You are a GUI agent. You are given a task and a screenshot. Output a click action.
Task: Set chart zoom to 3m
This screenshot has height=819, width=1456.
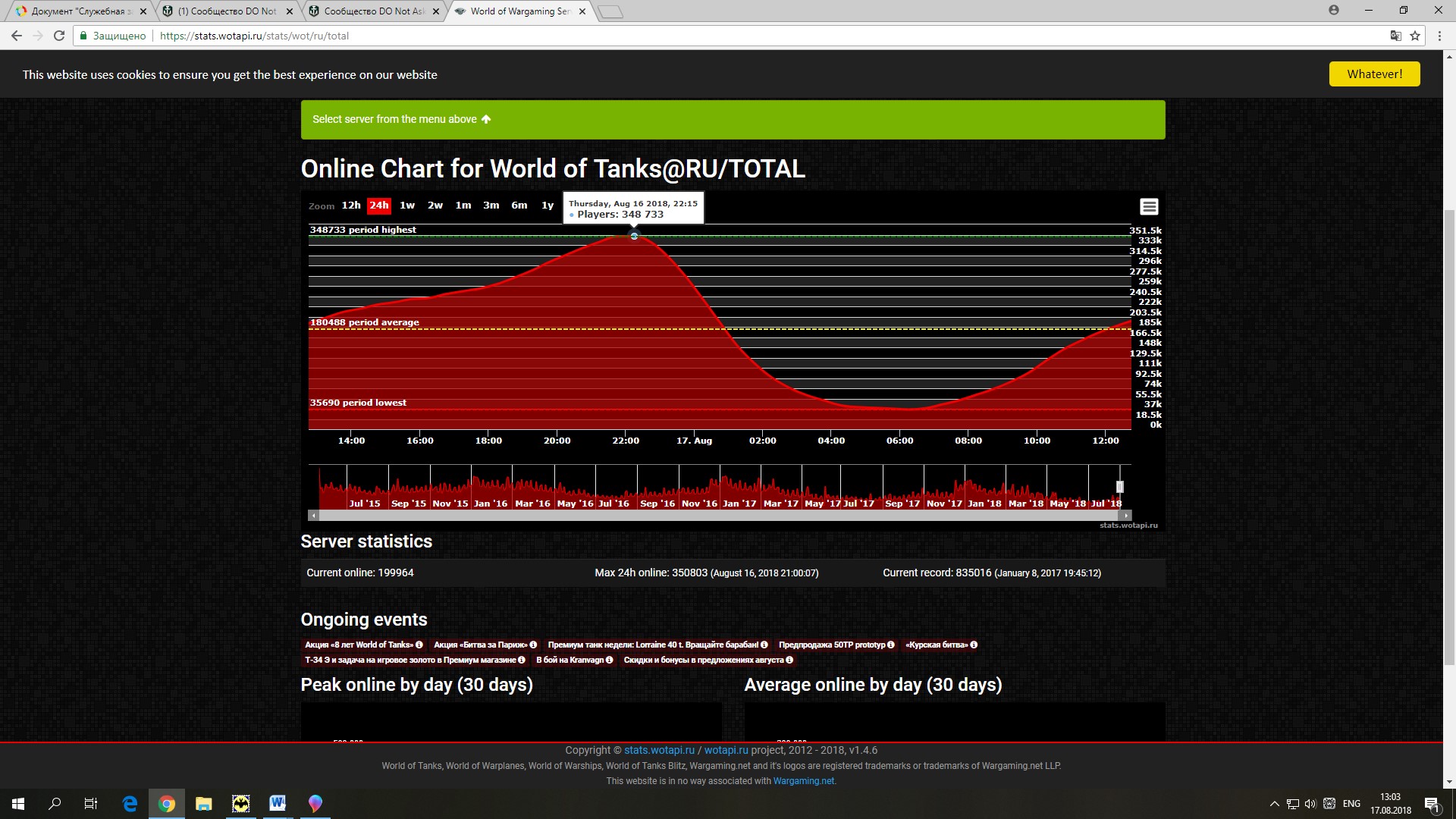[491, 206]
